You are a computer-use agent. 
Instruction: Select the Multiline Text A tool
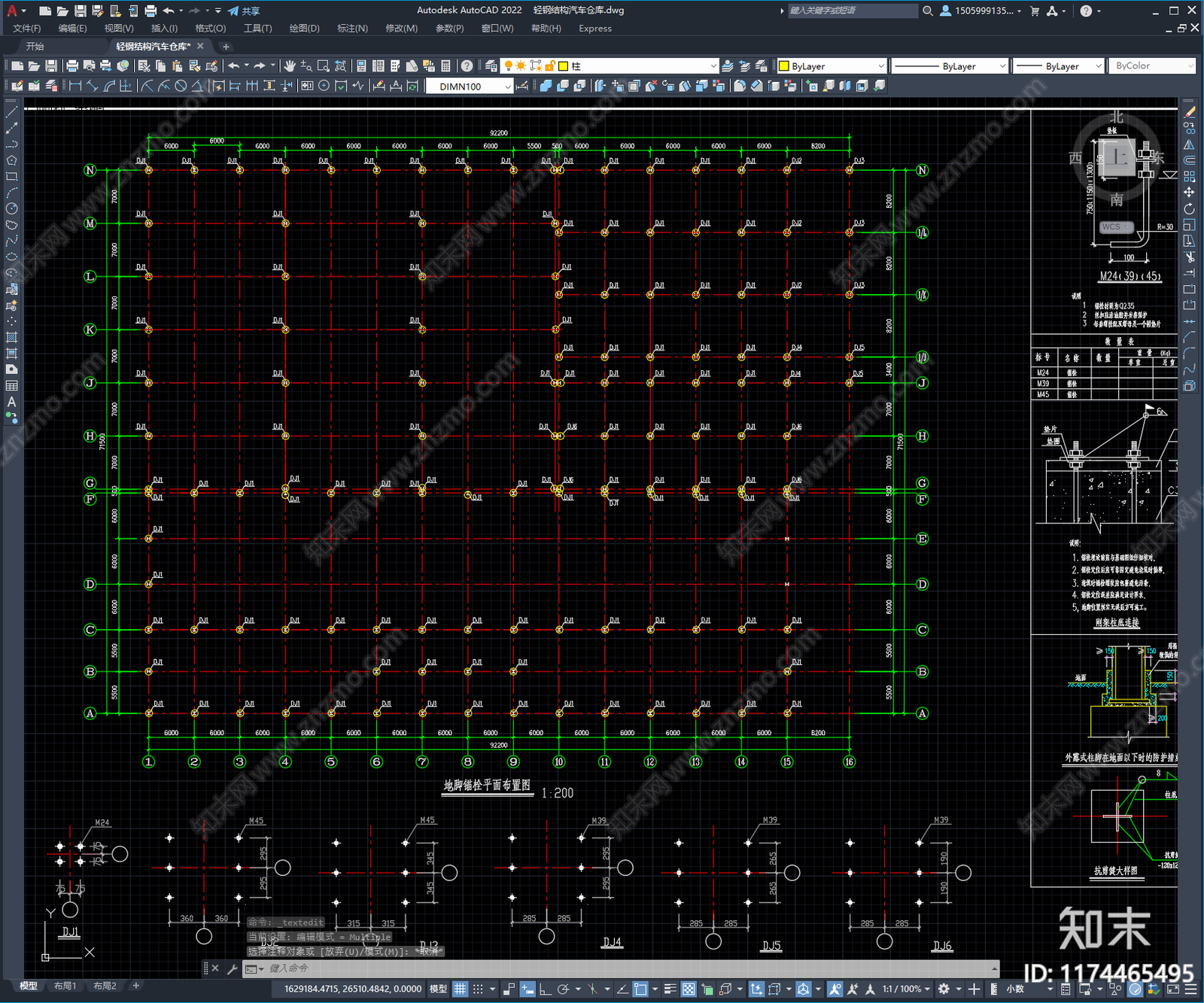coord(11,402)
